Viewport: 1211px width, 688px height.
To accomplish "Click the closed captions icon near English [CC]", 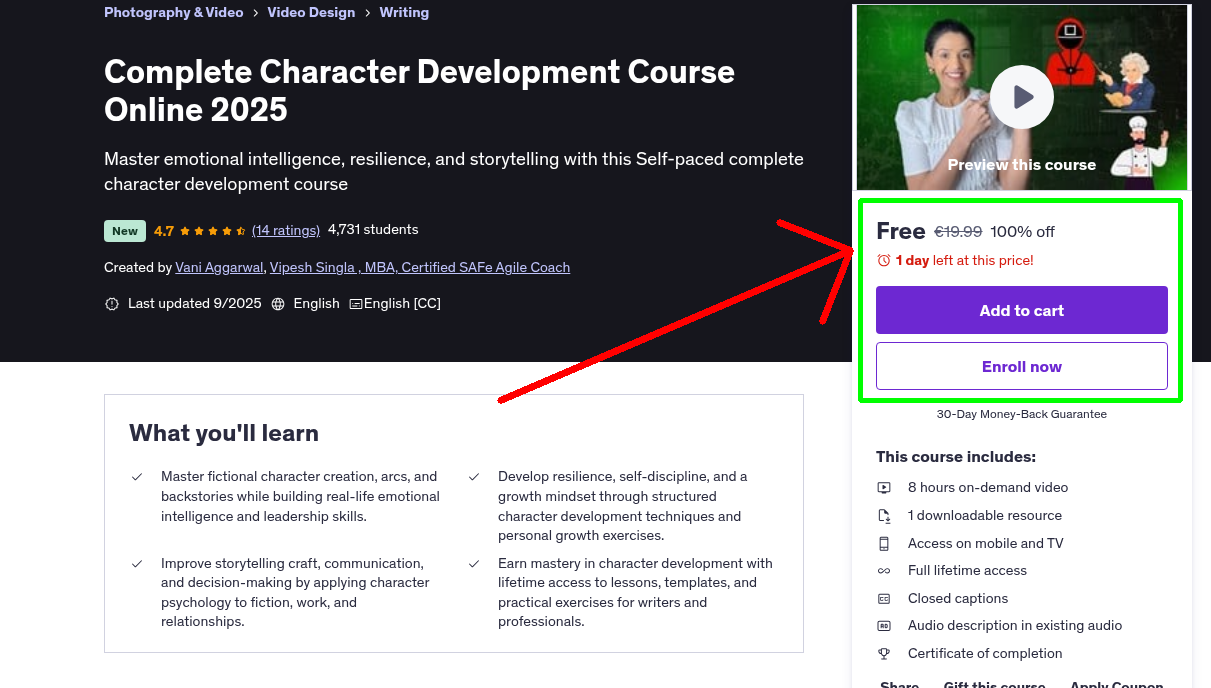I will pos(355,304).
